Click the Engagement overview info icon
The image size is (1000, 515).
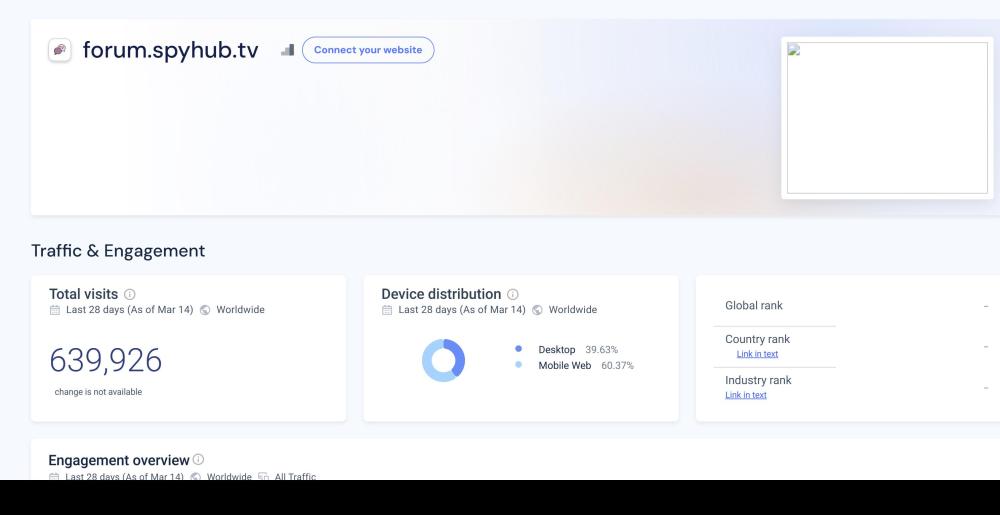[x=198, y=459]
